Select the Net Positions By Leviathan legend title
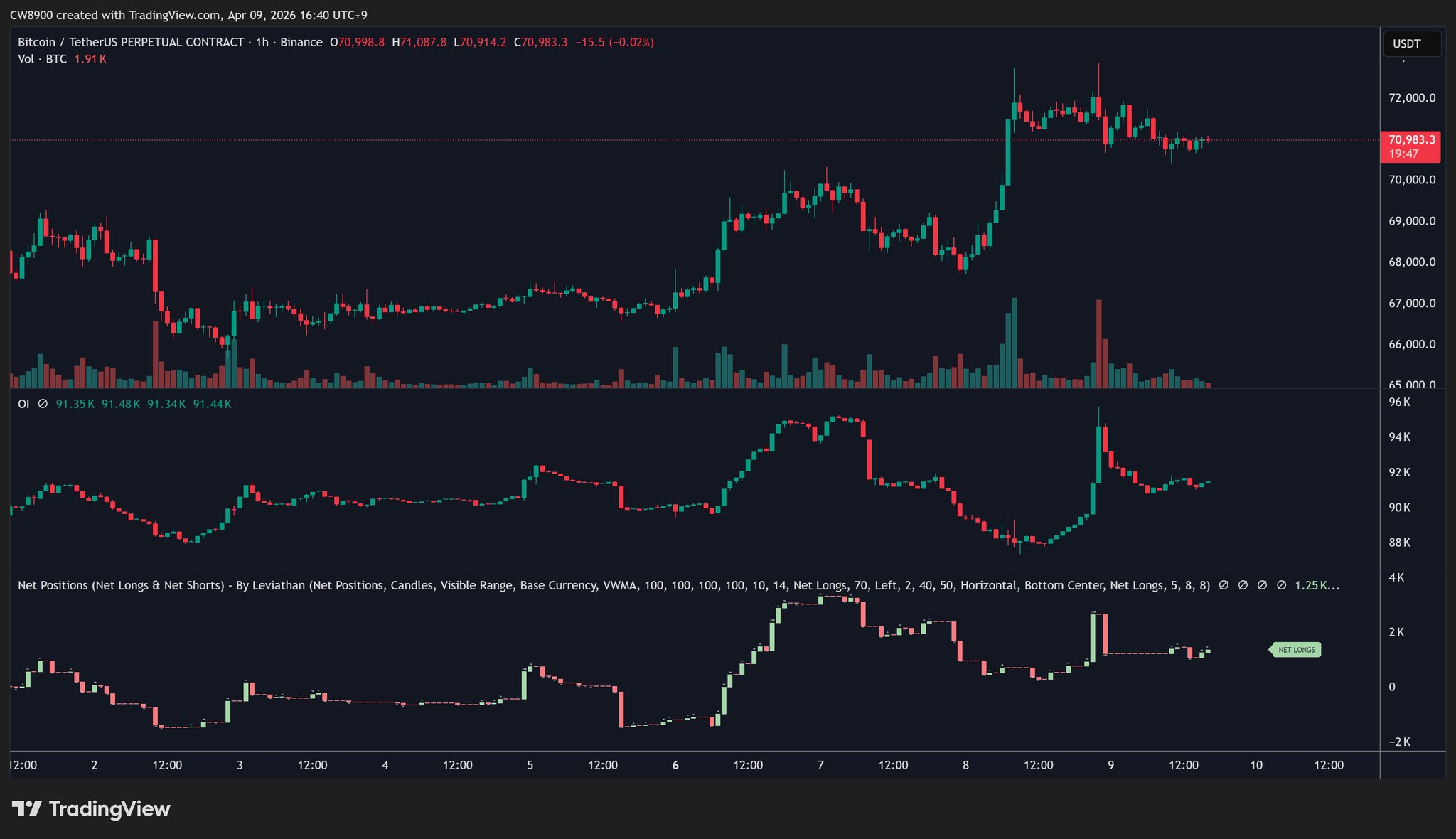 pyautogui.click(x=161, y=585)
